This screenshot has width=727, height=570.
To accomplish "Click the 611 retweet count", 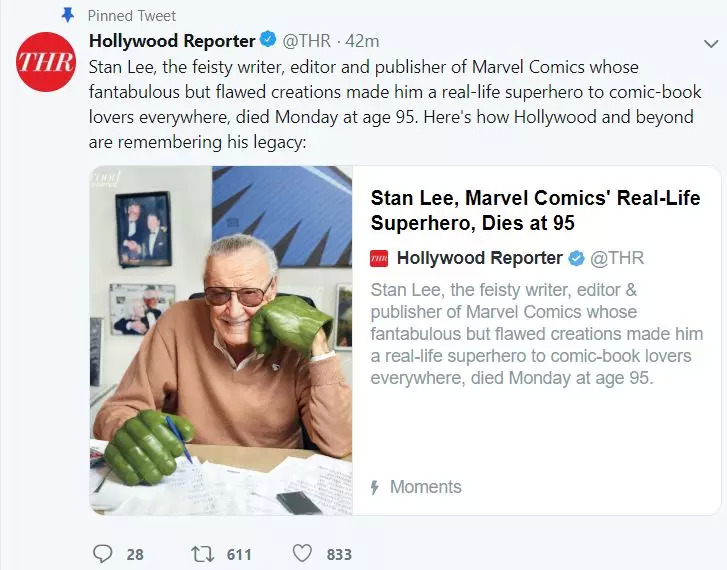I will (x=238, y=553).
